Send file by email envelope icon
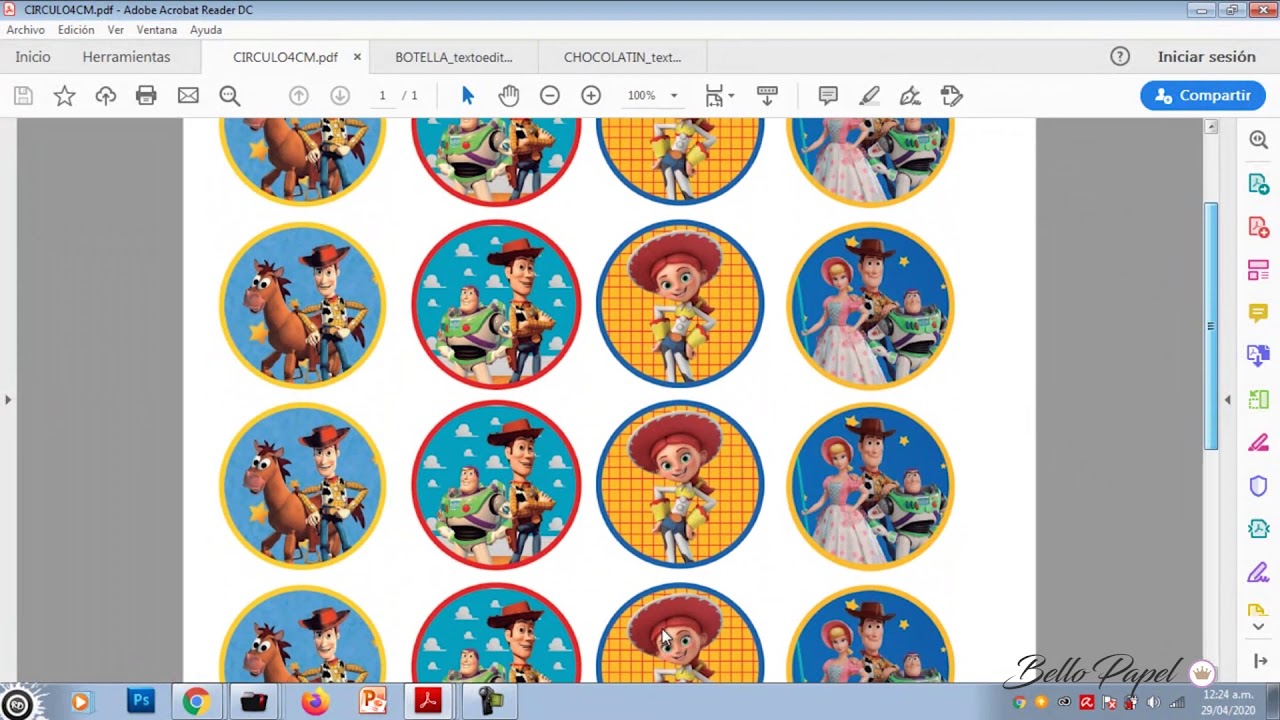 point(188,96)
